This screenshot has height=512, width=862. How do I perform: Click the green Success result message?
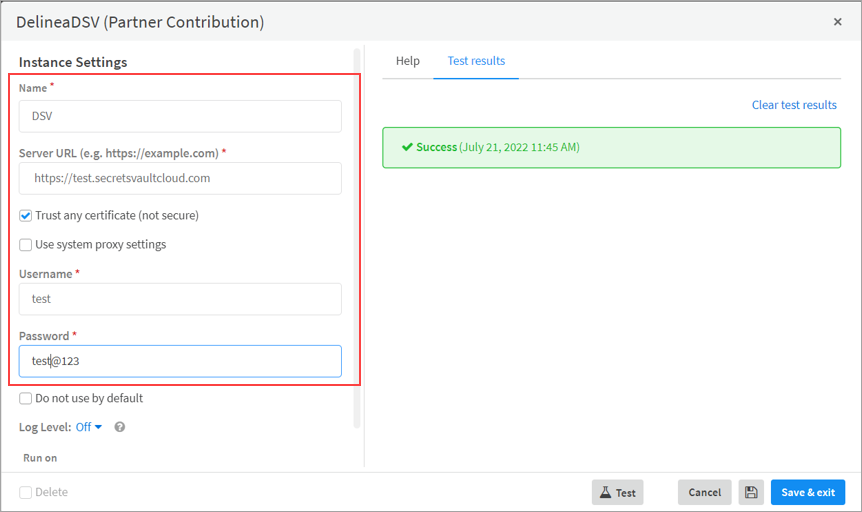[611, 147]
